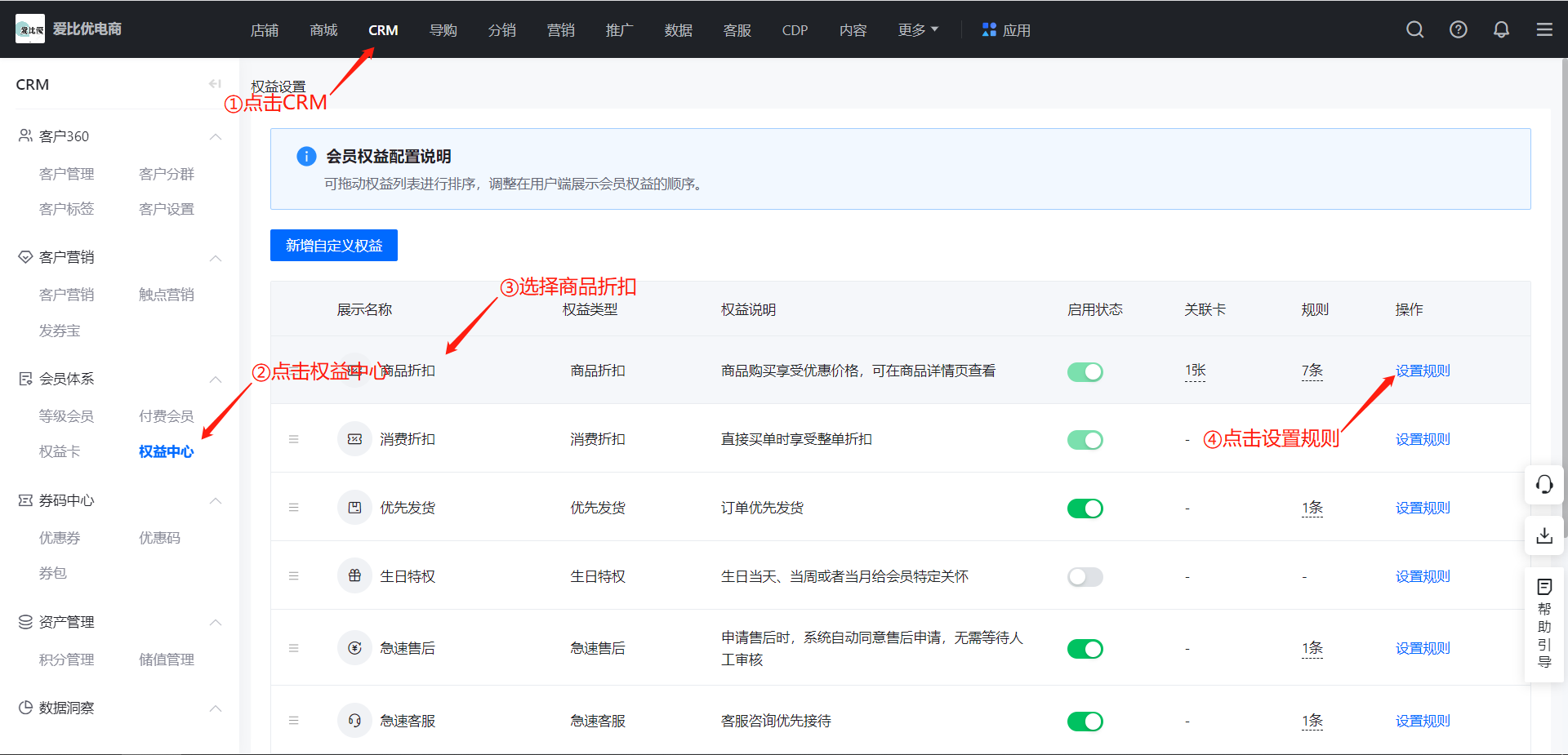Open the 帮助引导 help guide panel
This screenshot has width=1568, height=755.
[x=1544, y=624]
